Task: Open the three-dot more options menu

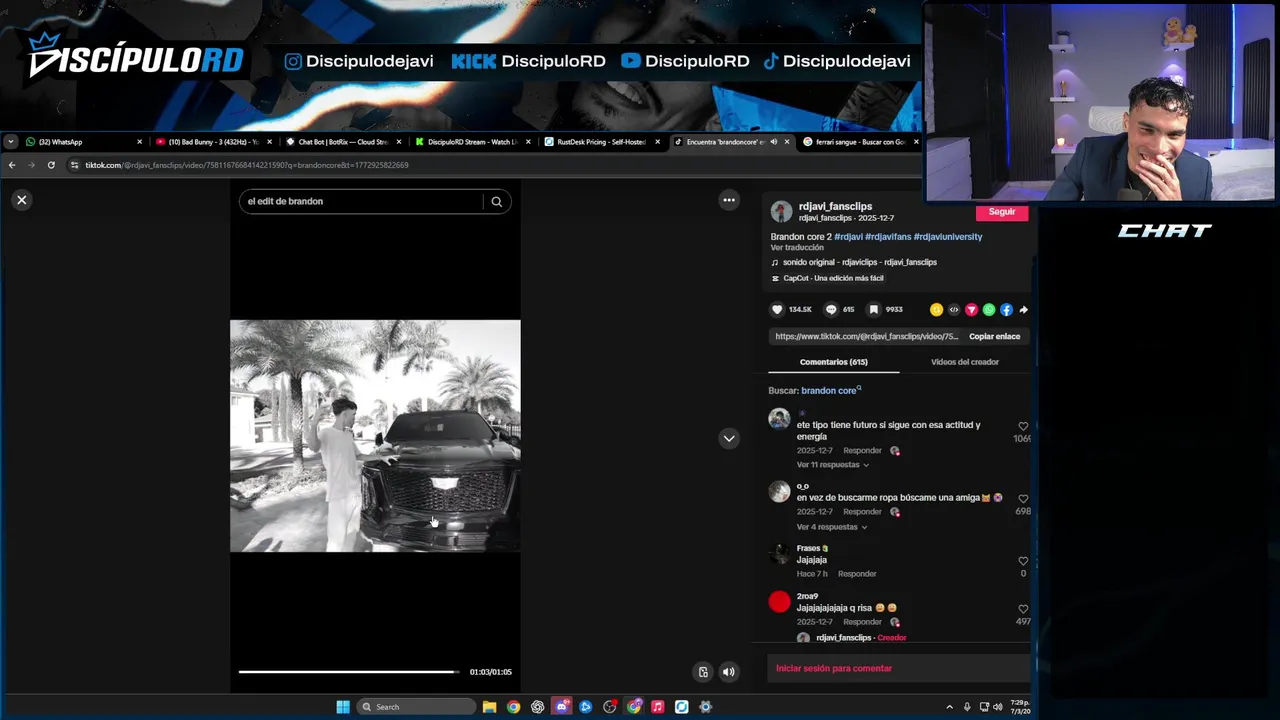Action: tap(729, 200)
